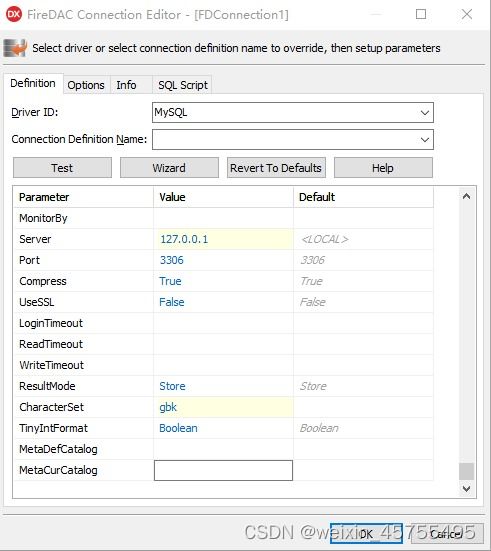Screen dimensions: 491x551
Task: Click the MetaCurCatalog value edit box
Action: pyautogui.click(x=223, y=470)
